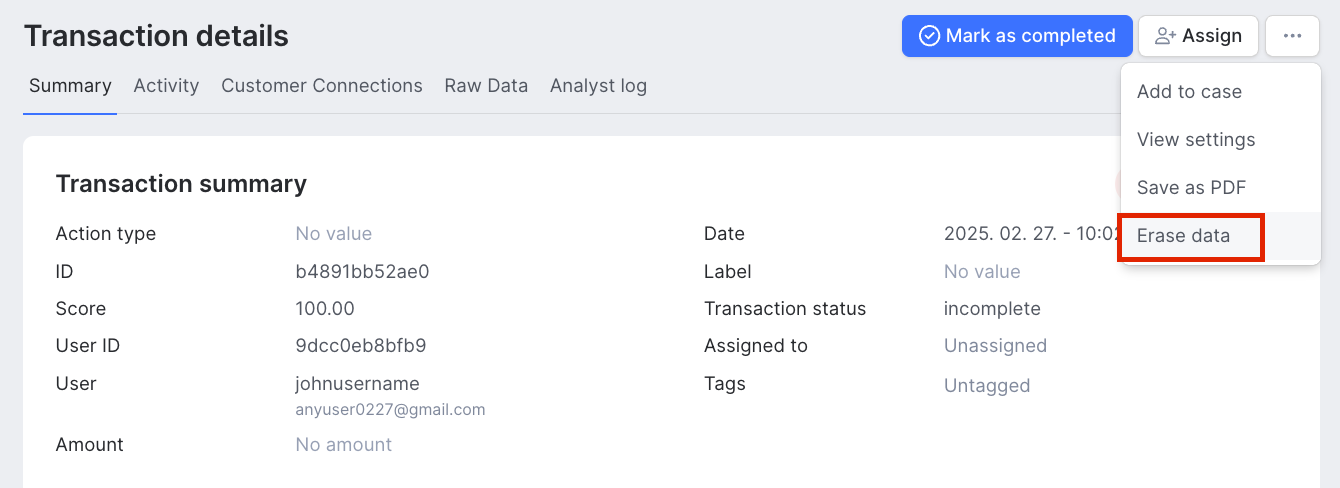Image resolution: width=1340 pixels, height=488 pixels.
Task: Click the User ID value 9dcc0eb8bfb9
Action: tap(361, 346)
